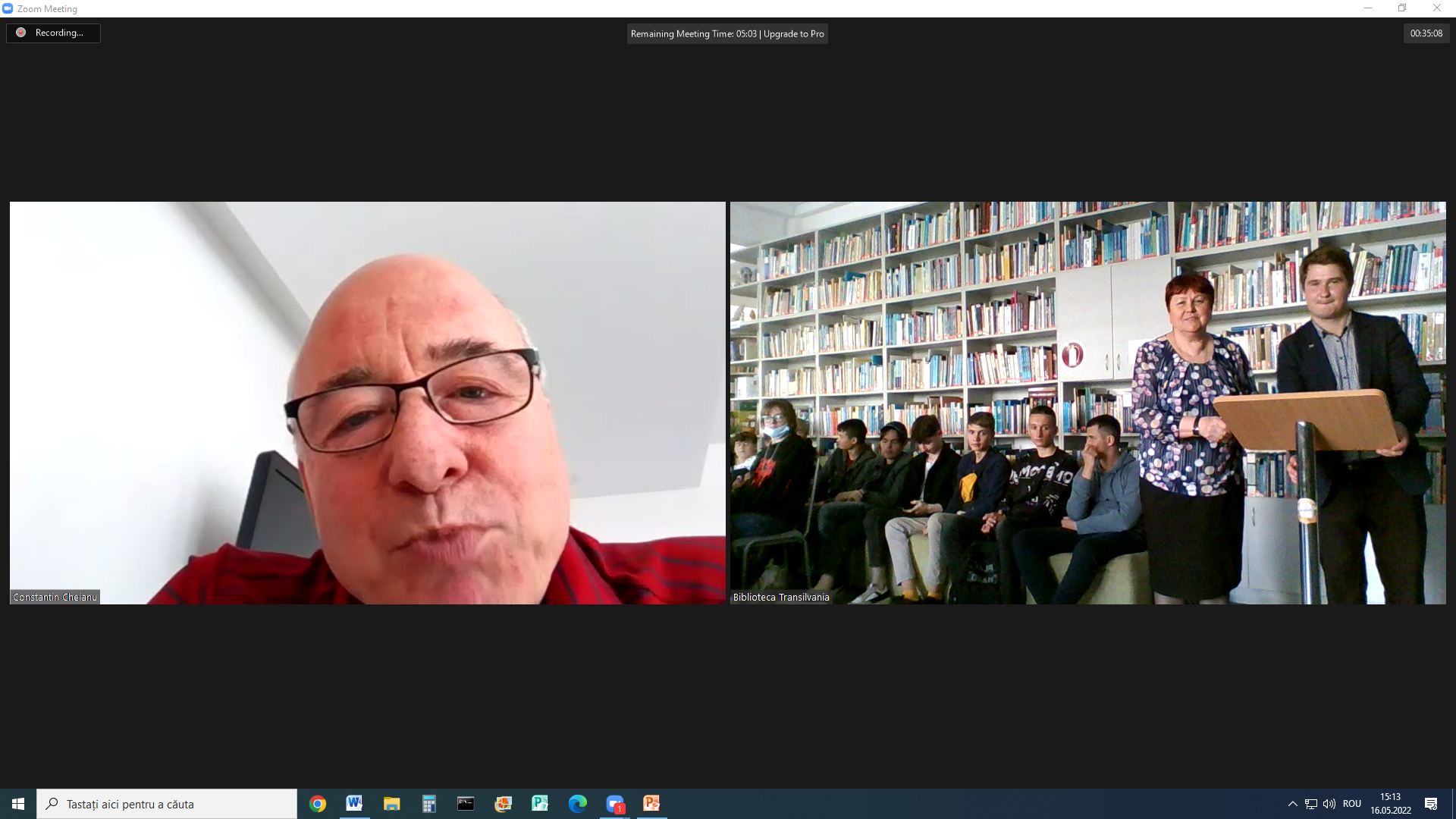Launch the Calculator app
1456x819 pixels.
pyautogui.click(x=428, y=804)
